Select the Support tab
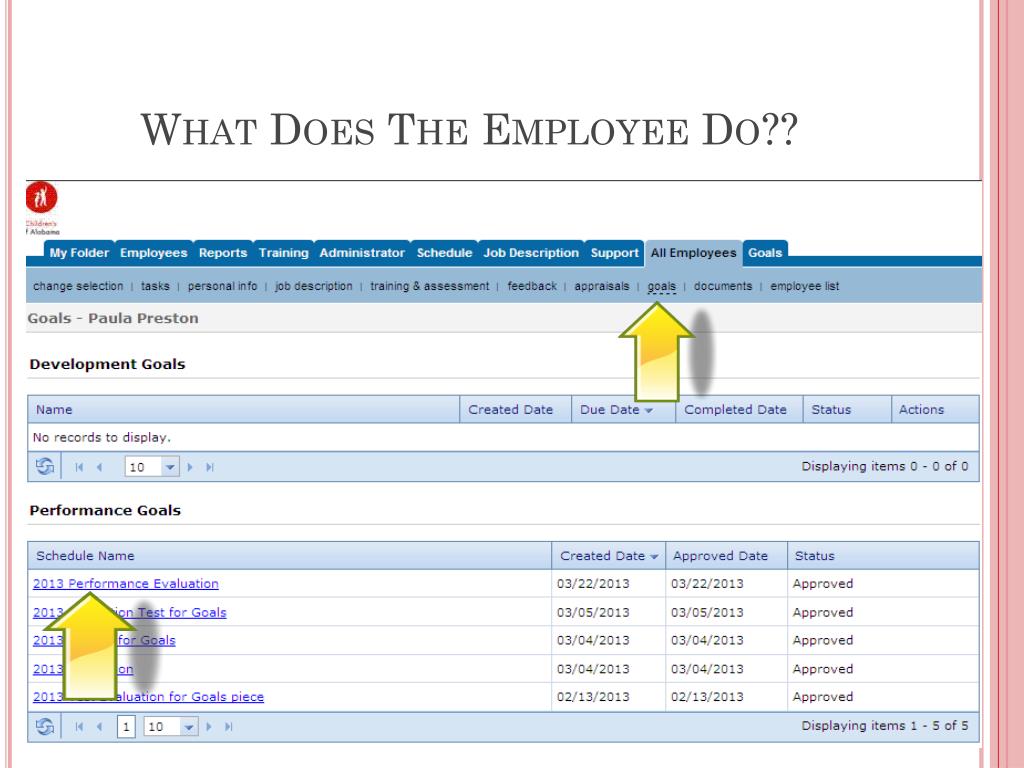Image resolution: width=1024 pixels, height=768 pixels. pyautogui.click(x=615, y=253)
